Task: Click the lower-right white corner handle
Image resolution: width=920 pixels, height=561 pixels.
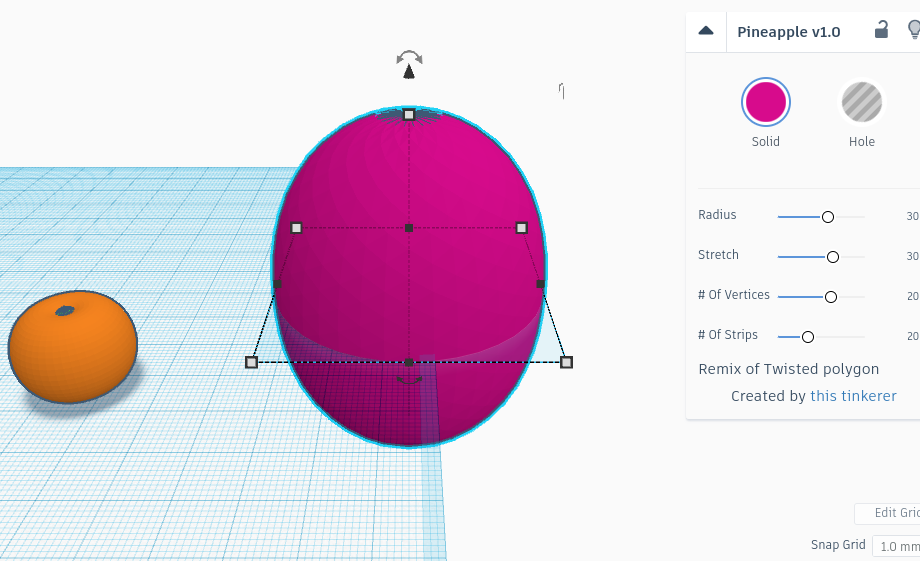Action: click(x=566, y=362)
